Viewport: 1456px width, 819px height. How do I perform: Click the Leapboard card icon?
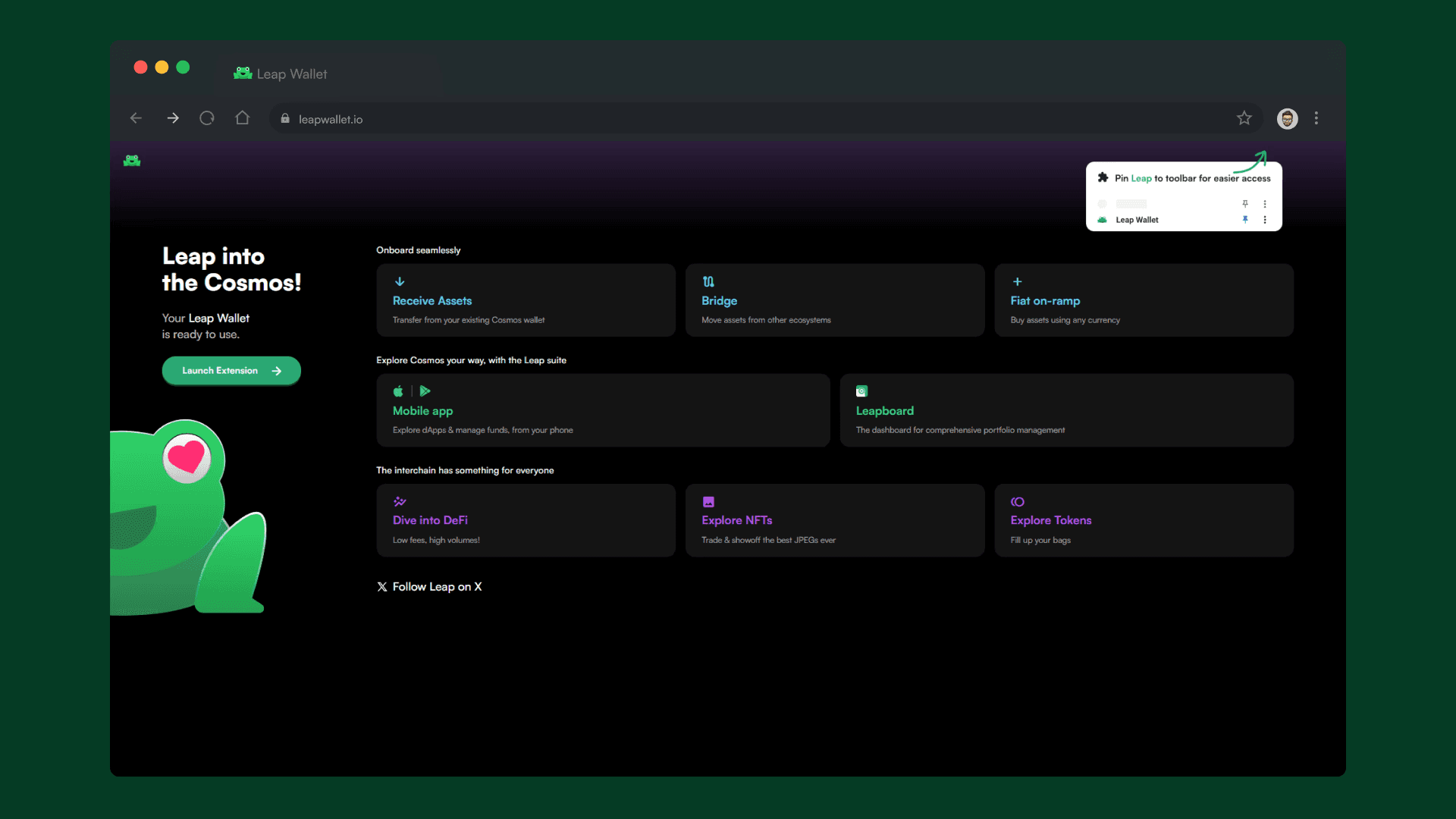pyautogui.click(x=861, y=391)
